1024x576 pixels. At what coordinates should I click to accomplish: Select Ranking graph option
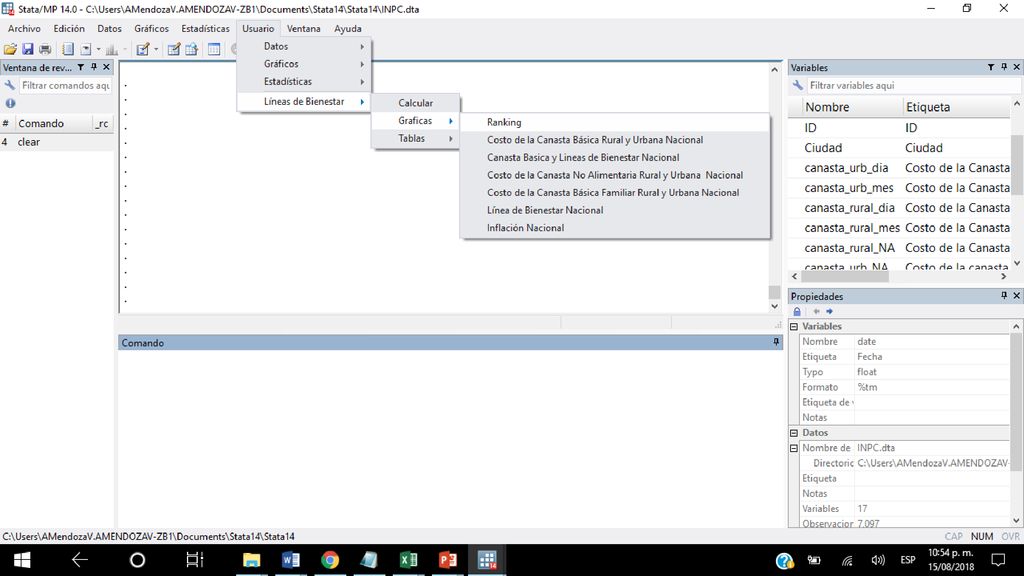point(615,122)
